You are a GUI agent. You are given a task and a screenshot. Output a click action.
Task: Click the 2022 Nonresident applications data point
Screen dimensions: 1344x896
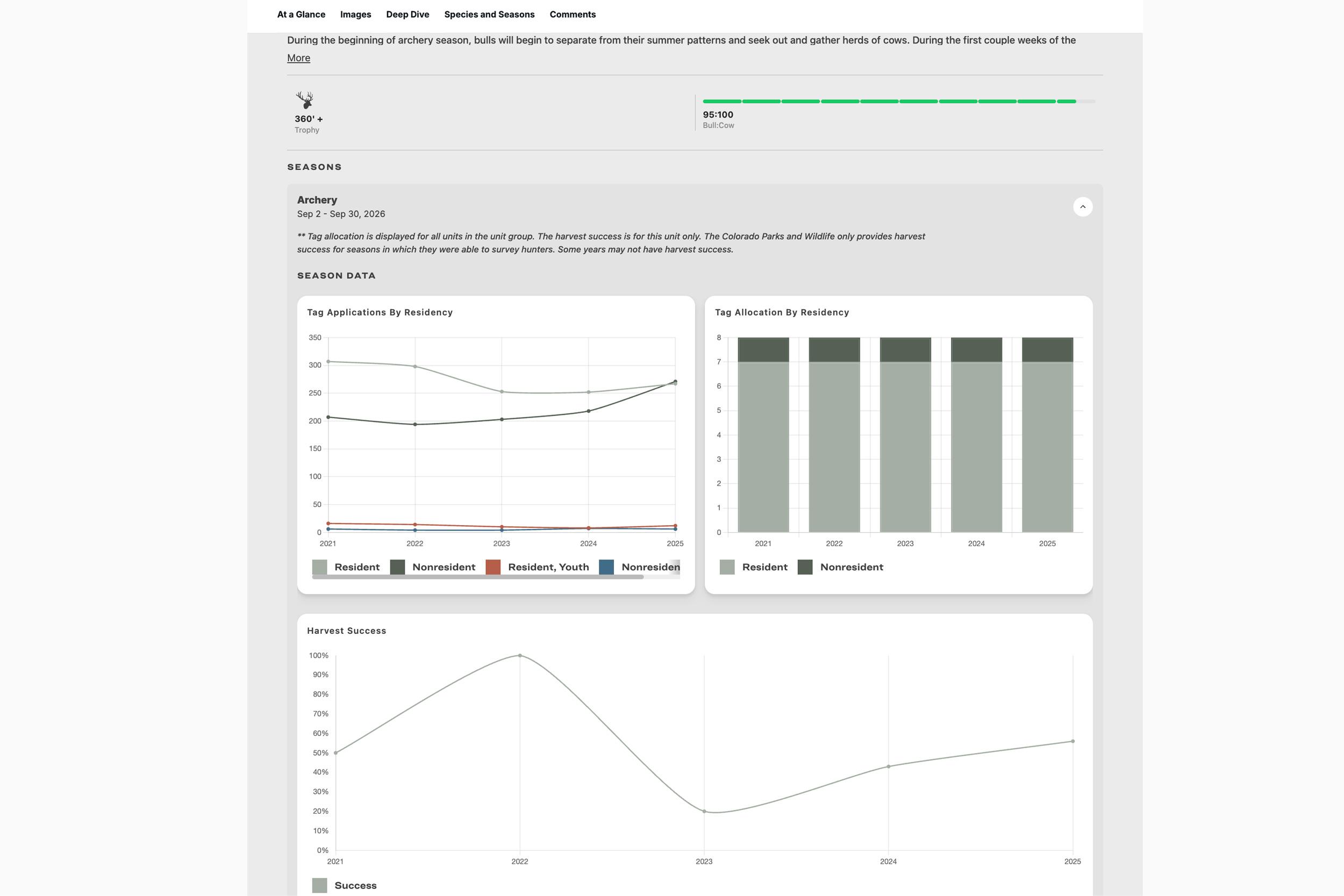click(x=415, y=424)
